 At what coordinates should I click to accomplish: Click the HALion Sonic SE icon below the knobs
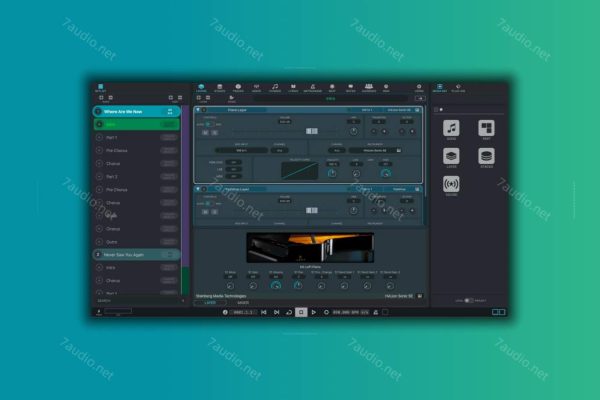(420, 296)
